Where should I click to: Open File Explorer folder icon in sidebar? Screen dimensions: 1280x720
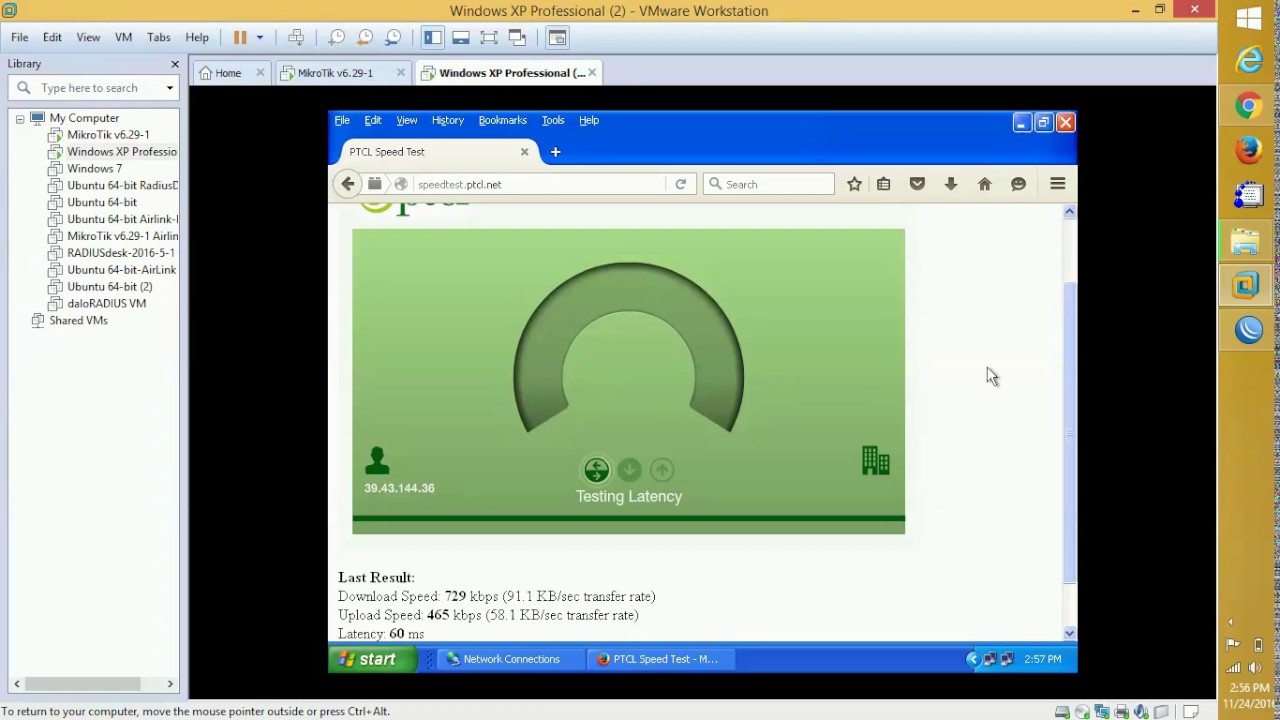pyautogui.click(x=1246, y=242)
